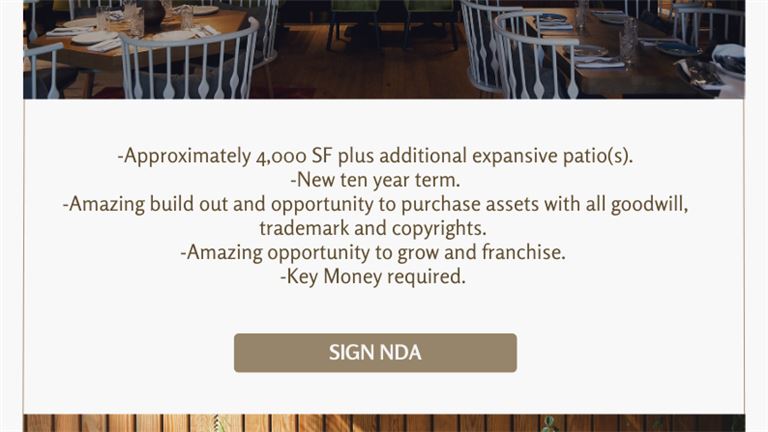The width and height of the screenshot is (768, 432).
Task: Click the restaurant interior photo at top
Action: [x=384, y=49]
